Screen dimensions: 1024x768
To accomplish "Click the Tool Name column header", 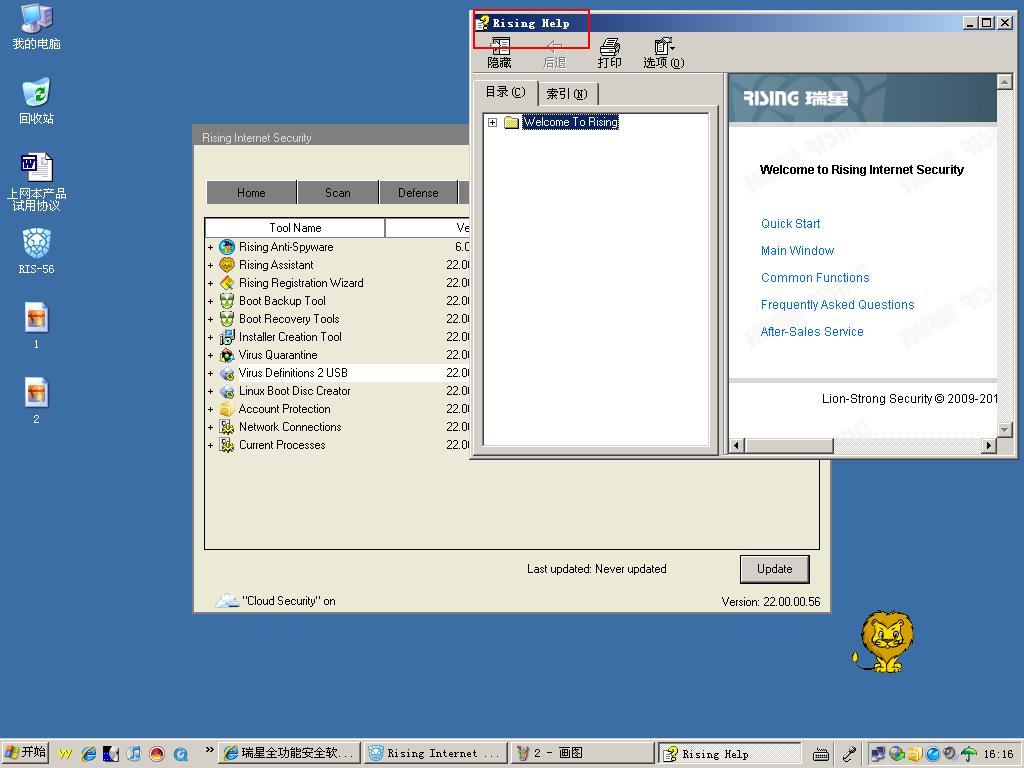I will click(x=295, y=228).
